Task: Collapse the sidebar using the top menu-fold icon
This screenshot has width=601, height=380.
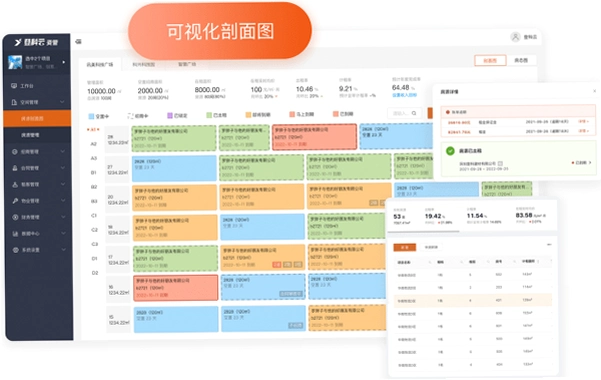Action: (79, 41)
